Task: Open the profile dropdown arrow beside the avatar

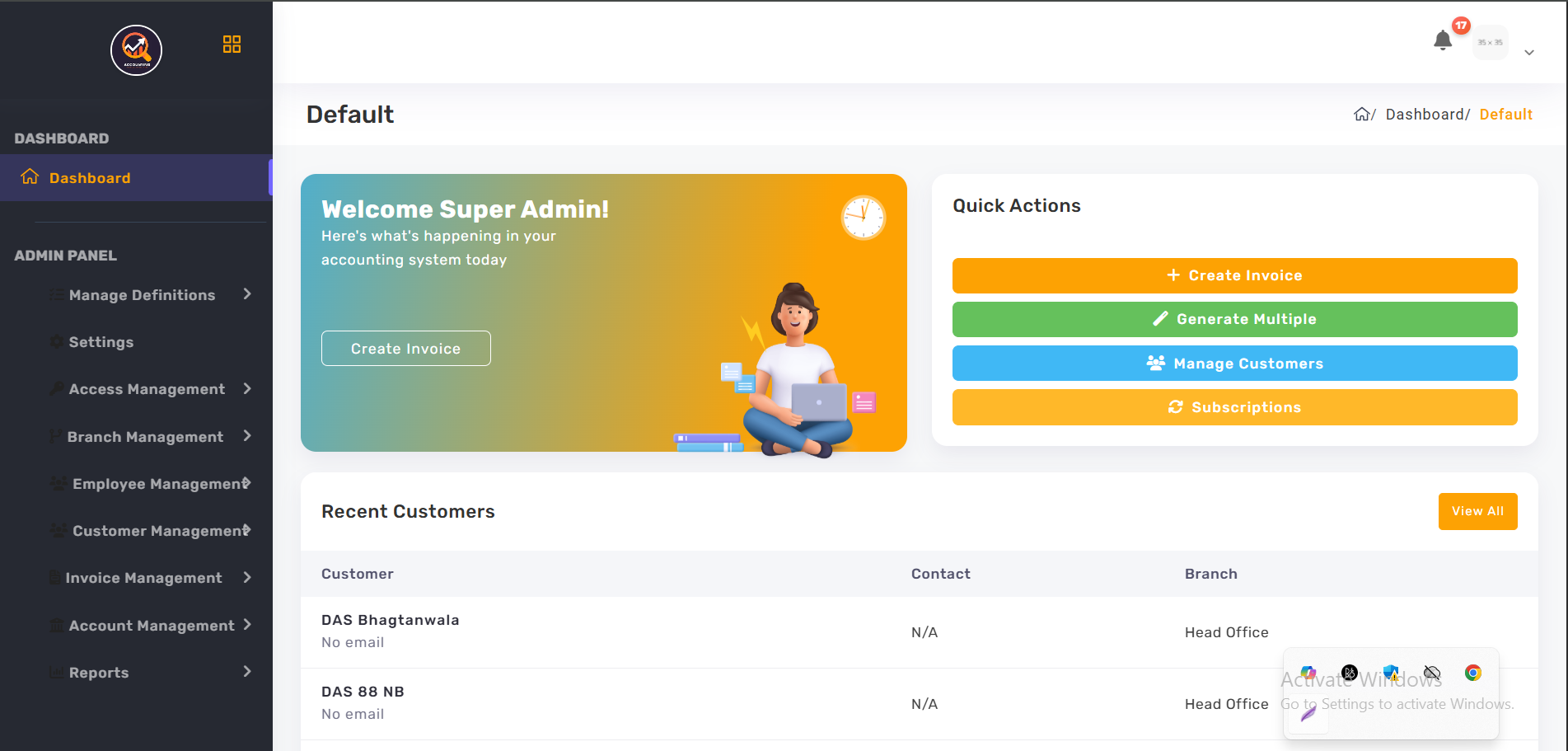Action: (1528, 53)
